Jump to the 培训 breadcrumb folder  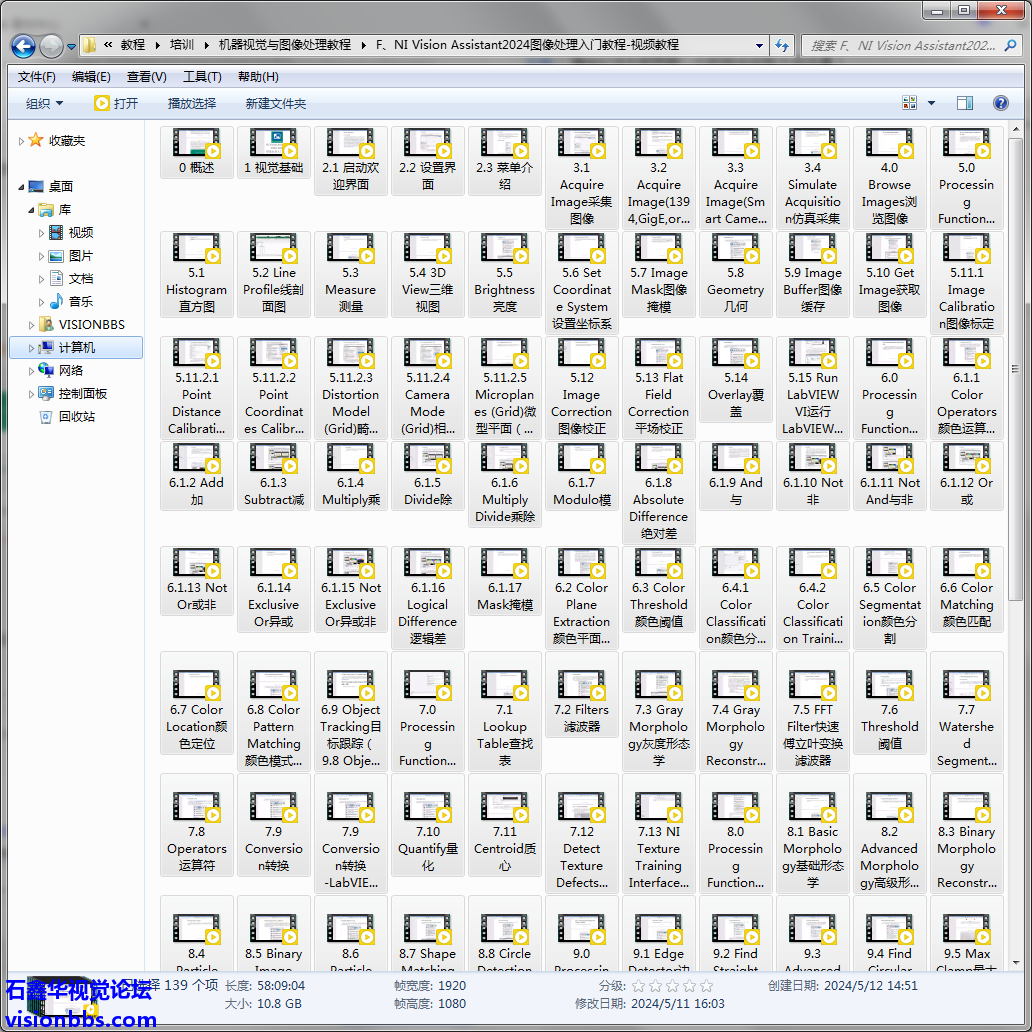(x=182, y=45)
